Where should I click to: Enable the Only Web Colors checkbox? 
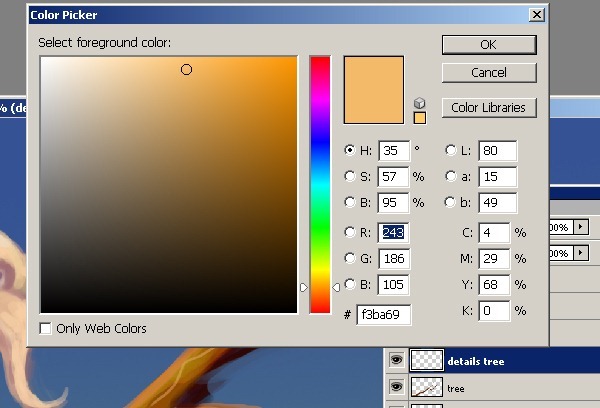click(46, 328)
